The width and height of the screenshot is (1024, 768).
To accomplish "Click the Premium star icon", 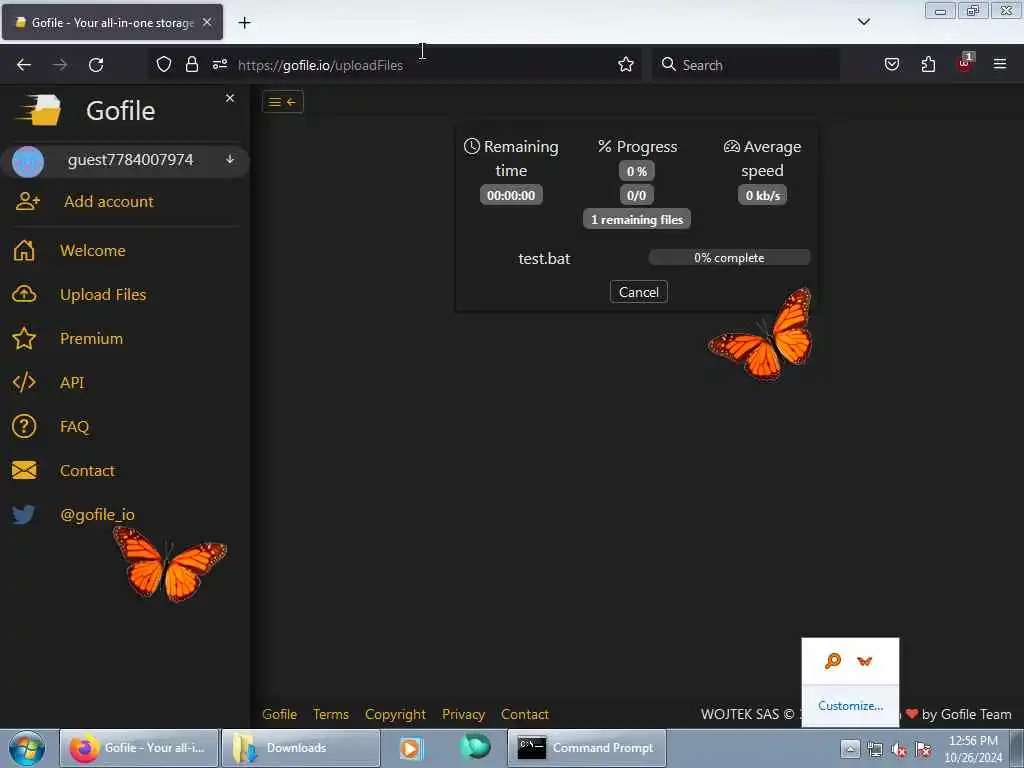I will pos(24,338).
